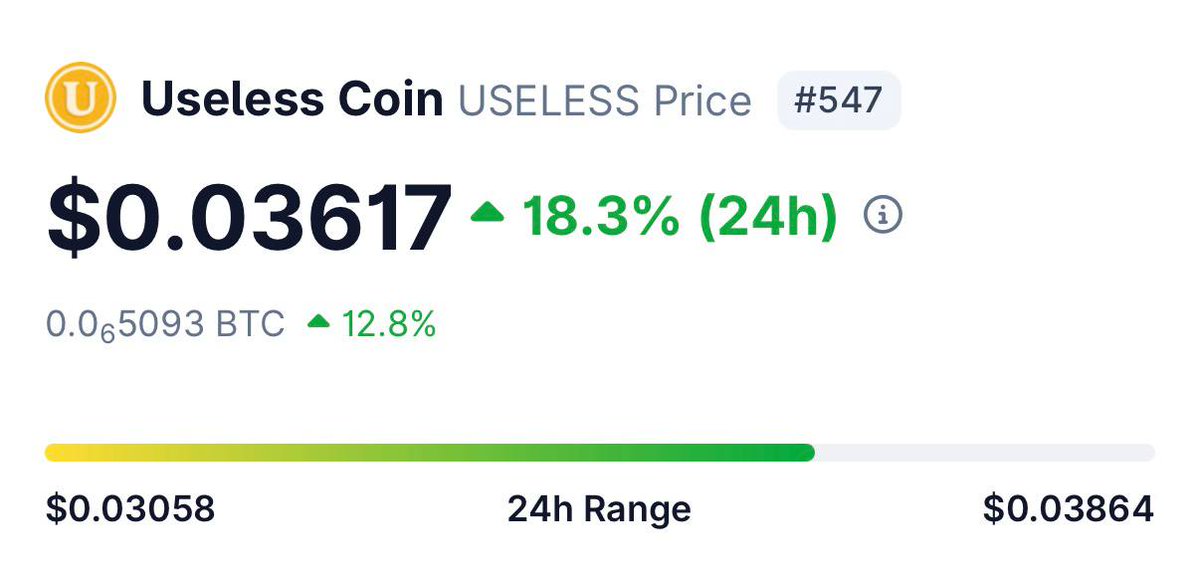Viewport: 1200px width, 571px height.
Task: Click the 24h Range label
Action: click(x=599, y=510)
